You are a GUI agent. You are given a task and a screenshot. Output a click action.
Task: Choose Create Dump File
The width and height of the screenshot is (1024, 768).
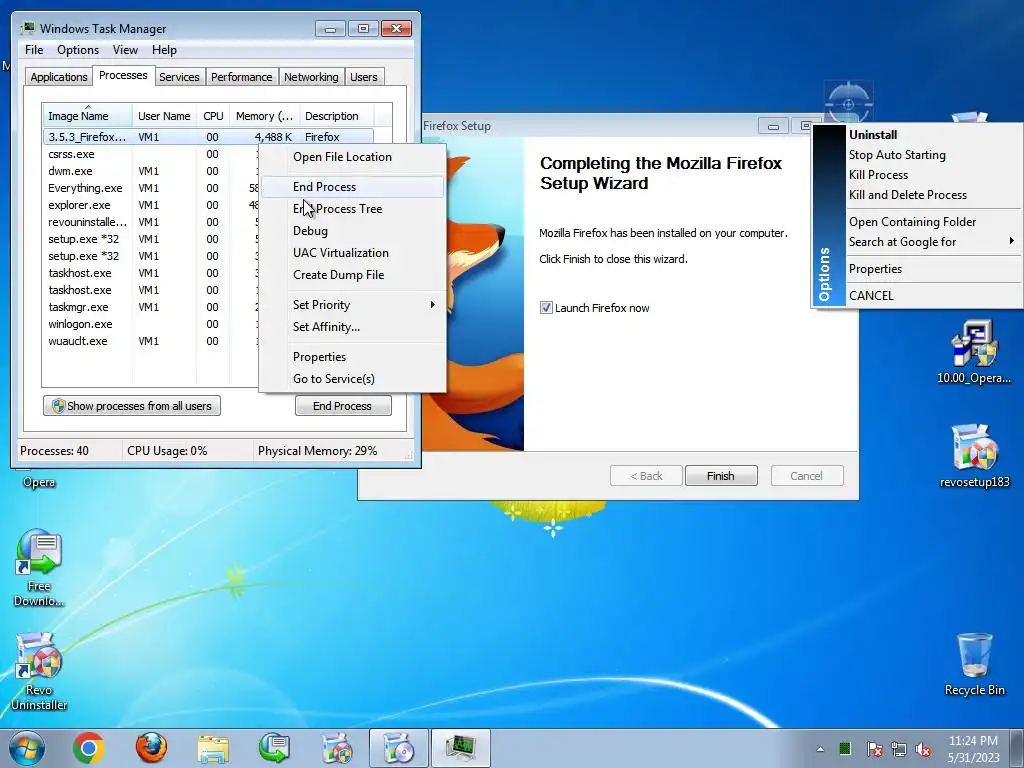(353, 275)
